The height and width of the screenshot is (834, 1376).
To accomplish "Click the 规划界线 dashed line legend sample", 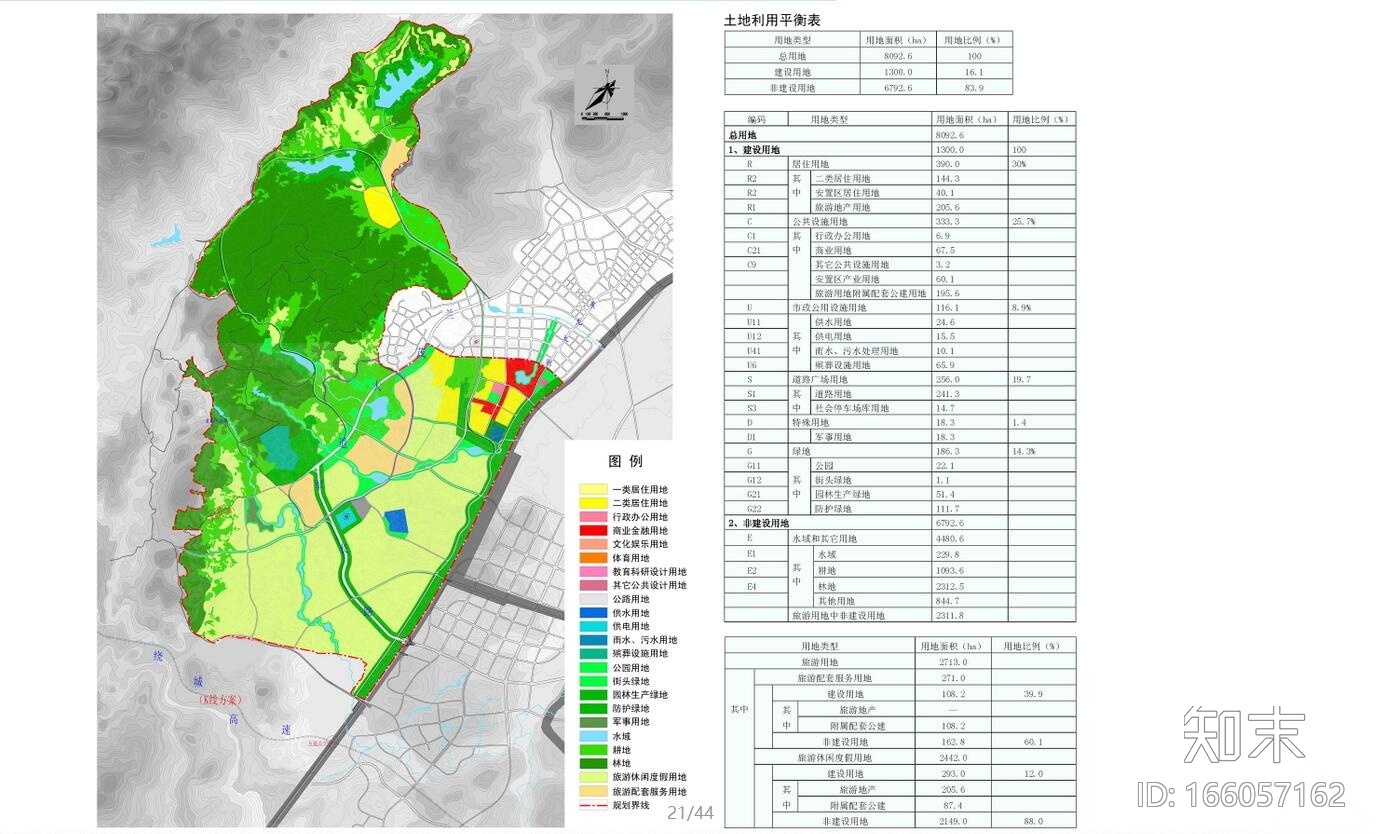I will point(593,805).
